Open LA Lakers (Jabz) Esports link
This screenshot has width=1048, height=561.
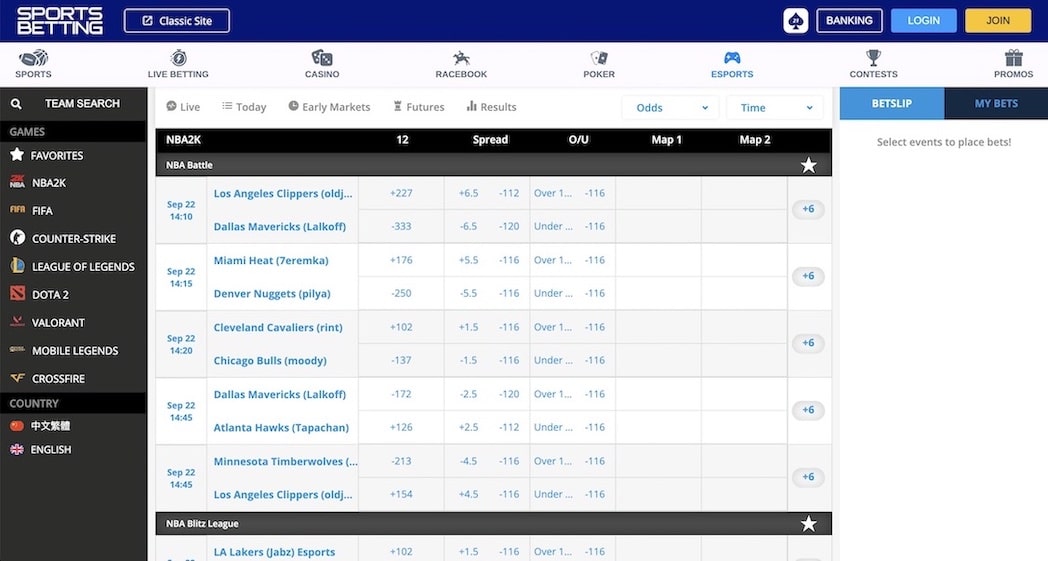click(x=274, y=552)
